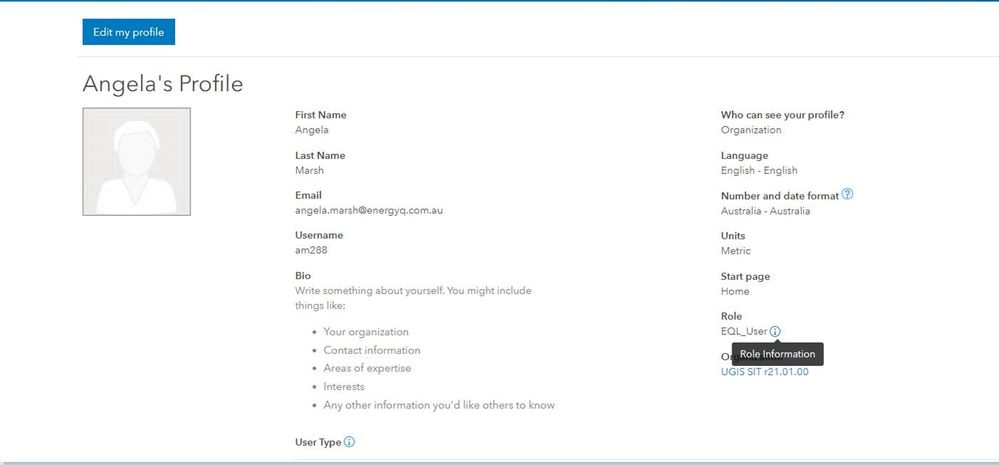Image resolution: width=999 pixels, height=465 pixels.
Task: Click the EQL_User role text
Action: tap(744, 331)
